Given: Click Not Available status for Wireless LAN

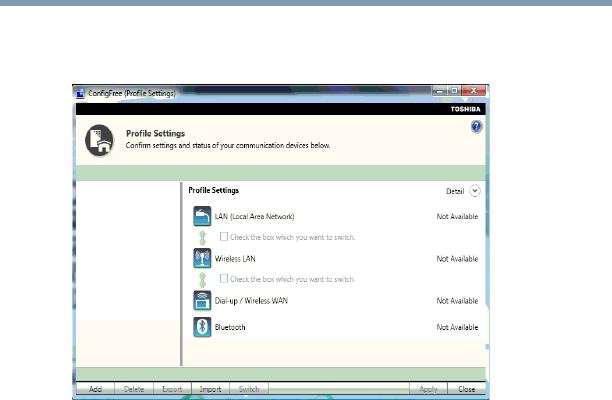Looking at the screenshot, I should coord(457,259).
